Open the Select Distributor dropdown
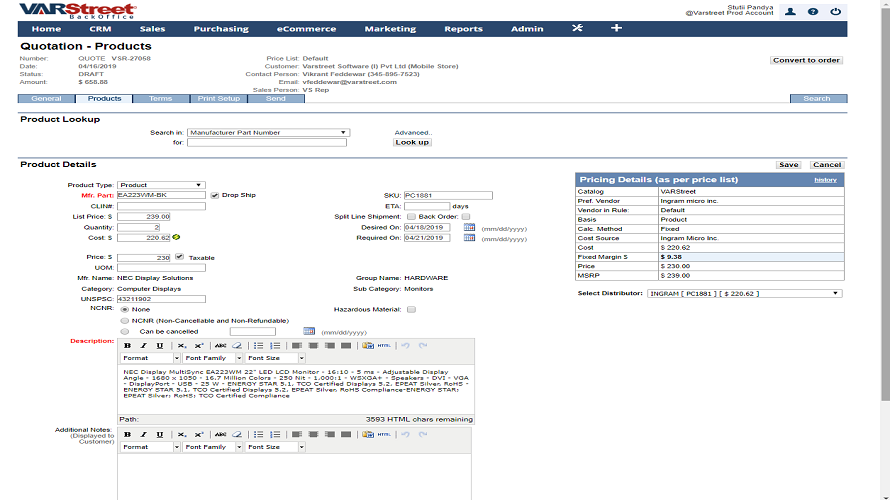The height and width of the screenshot is (500, 890). [744, 294]
